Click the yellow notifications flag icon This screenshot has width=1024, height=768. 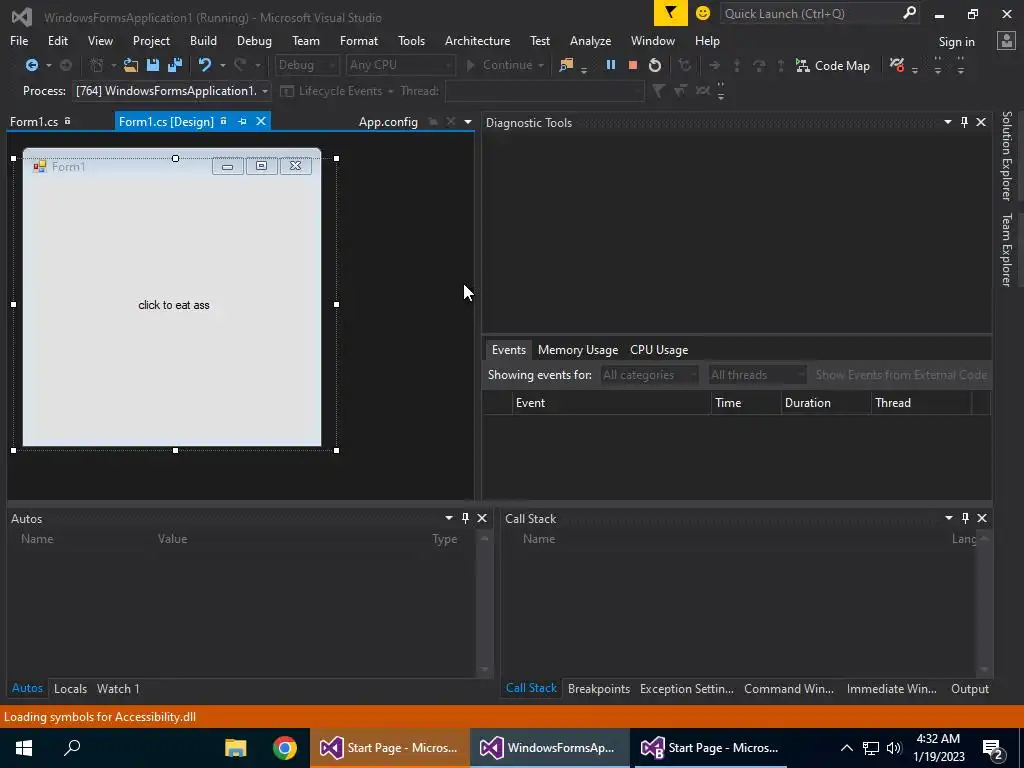(670, 13)
